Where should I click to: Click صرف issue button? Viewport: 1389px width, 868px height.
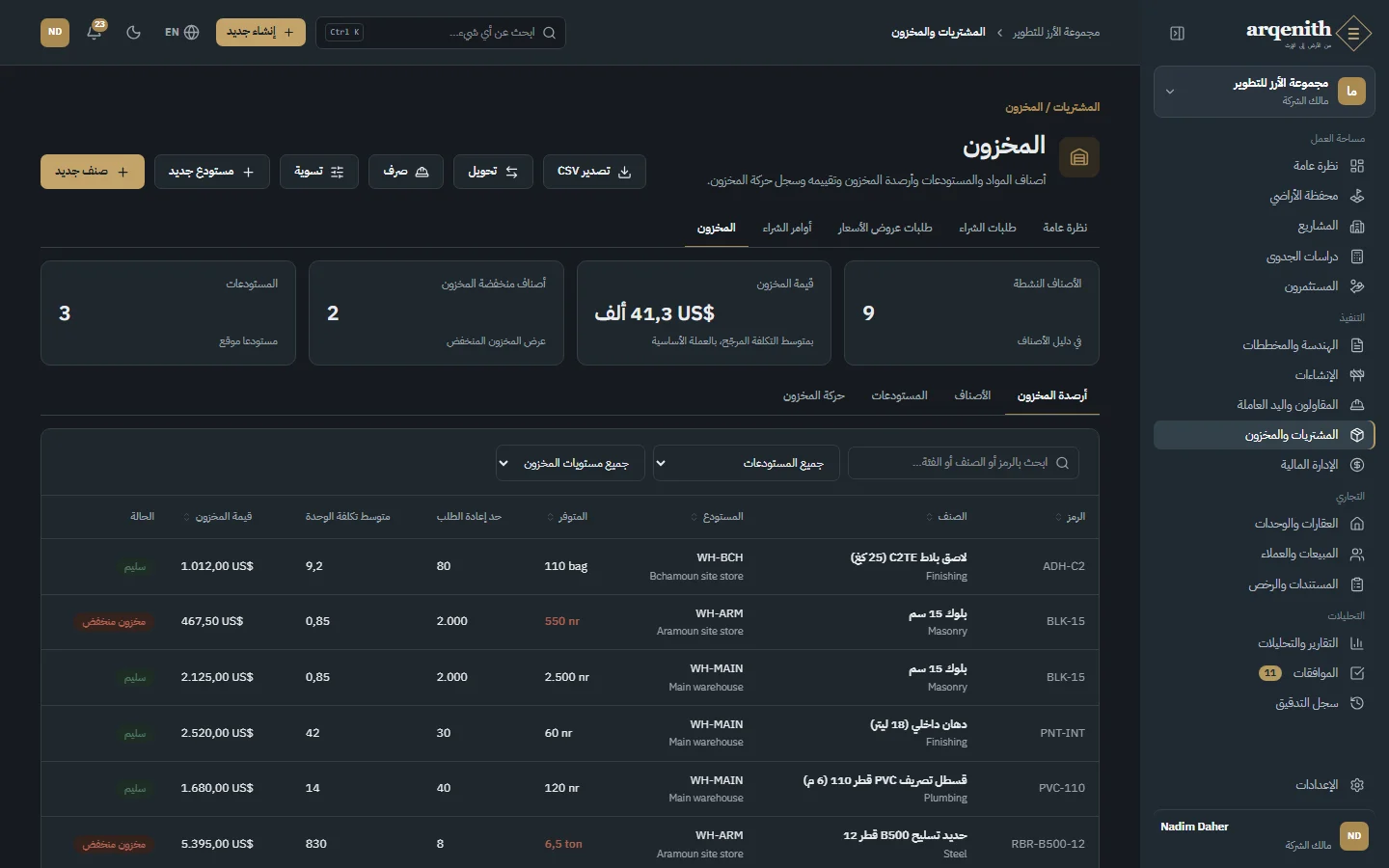click(406, 172)
